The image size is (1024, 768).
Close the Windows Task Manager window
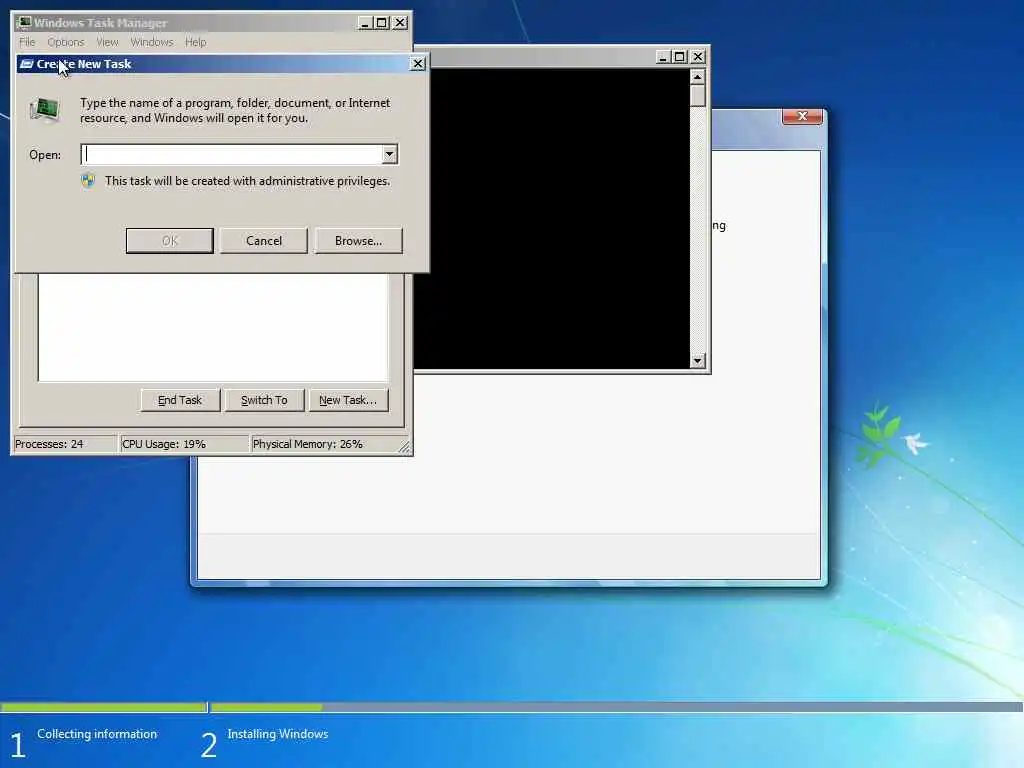pos(400,23)
